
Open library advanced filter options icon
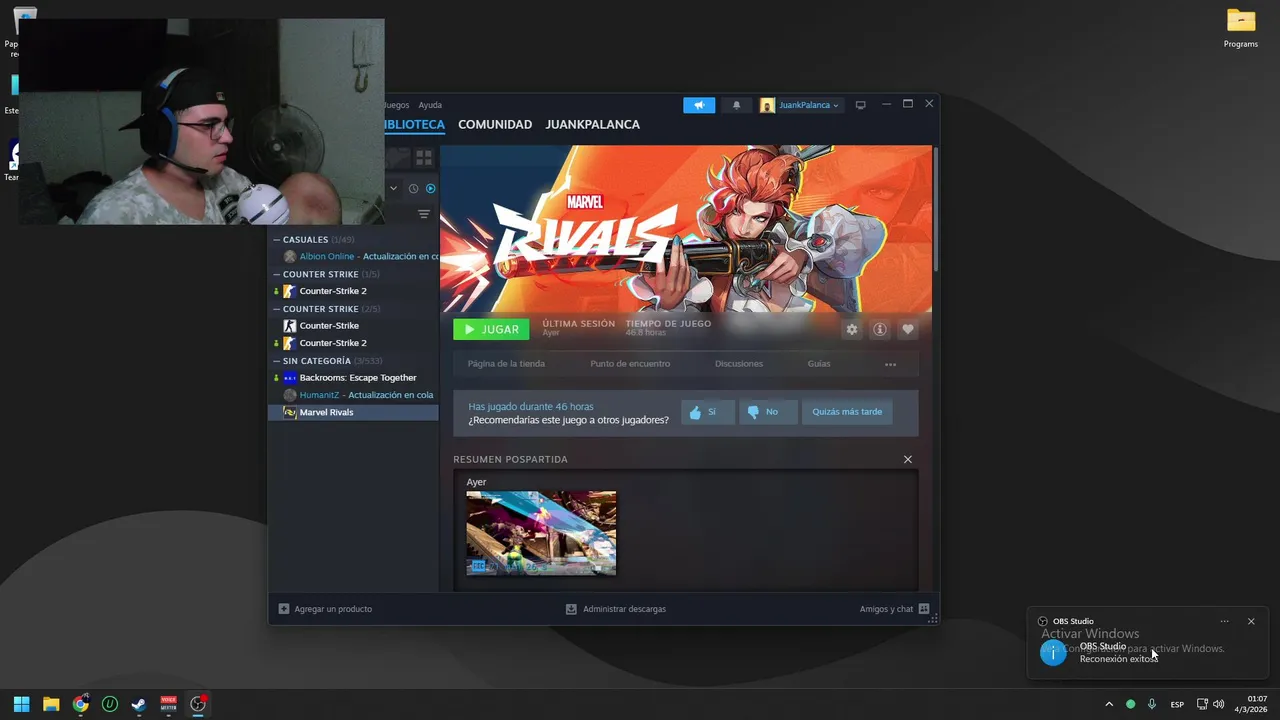pyautogui.click(x=424, y=214)
